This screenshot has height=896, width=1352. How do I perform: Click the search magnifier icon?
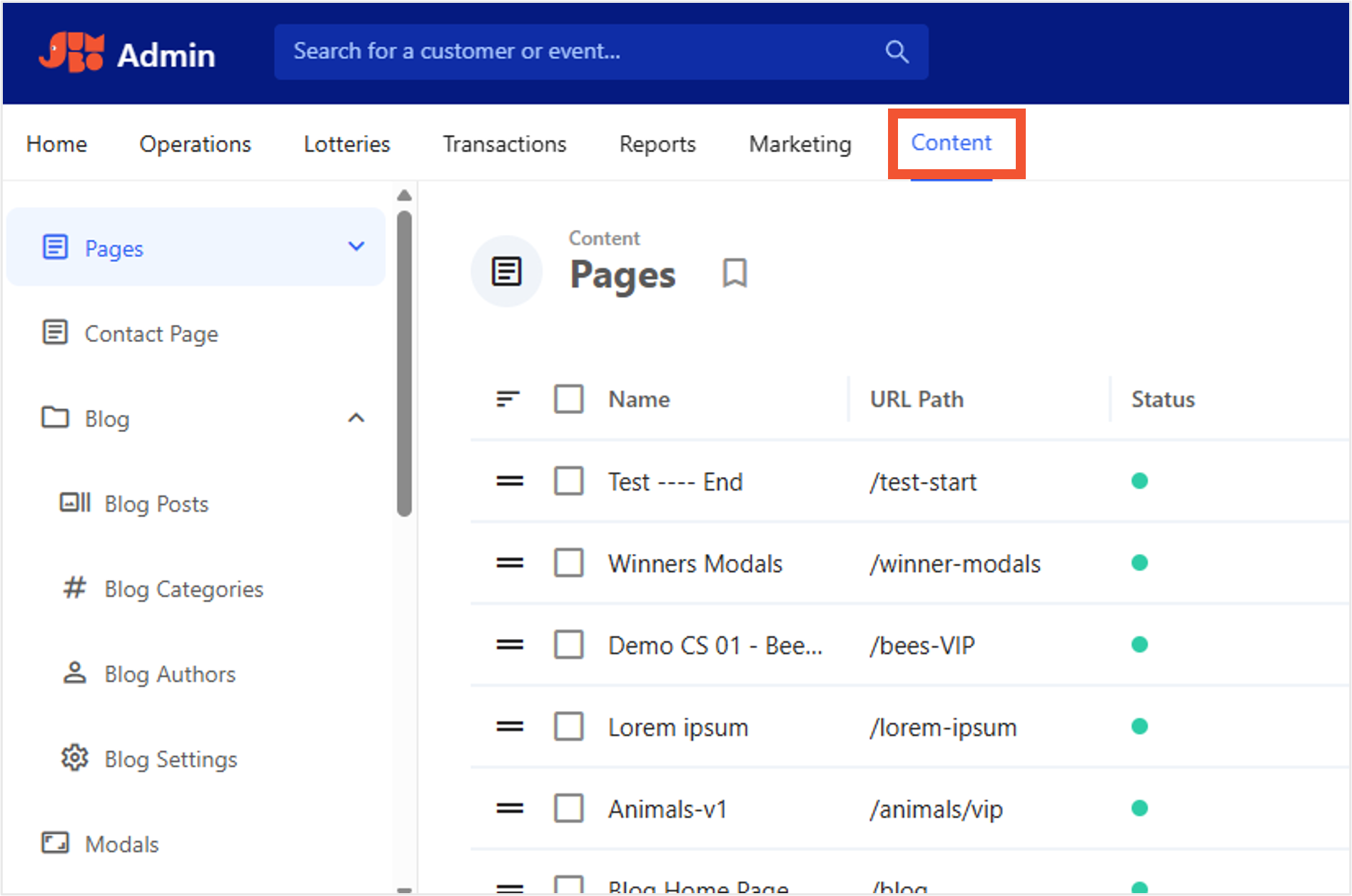point(897,51)
